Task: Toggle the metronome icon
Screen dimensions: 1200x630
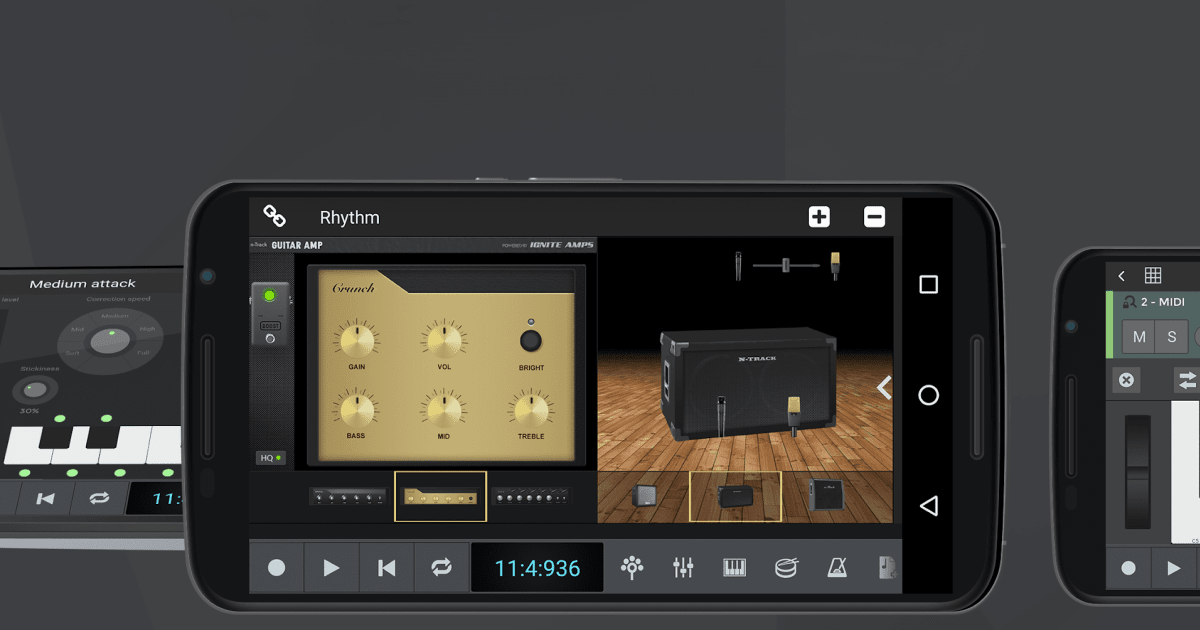Action: pos(837,568)
